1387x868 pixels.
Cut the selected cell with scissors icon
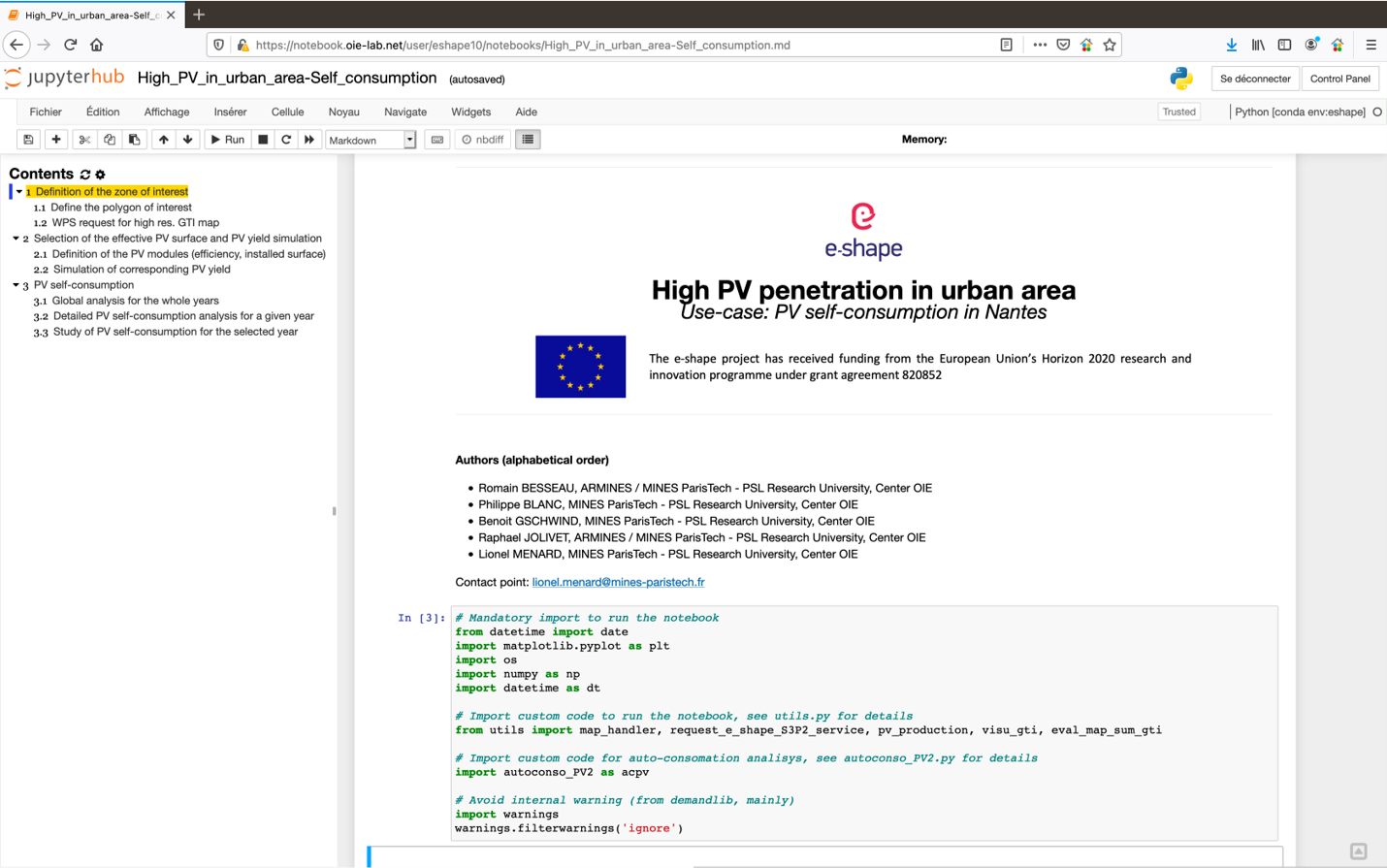82,139
